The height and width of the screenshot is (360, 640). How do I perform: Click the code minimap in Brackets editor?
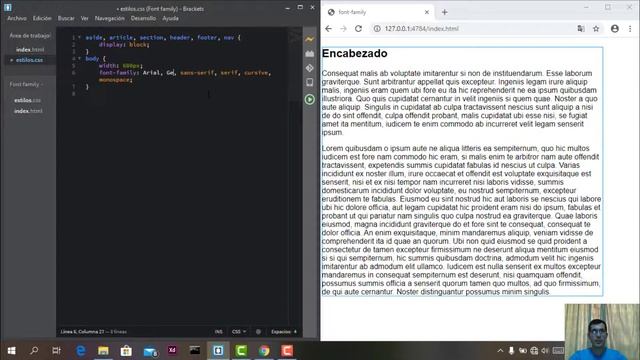[x=295, y=64]
